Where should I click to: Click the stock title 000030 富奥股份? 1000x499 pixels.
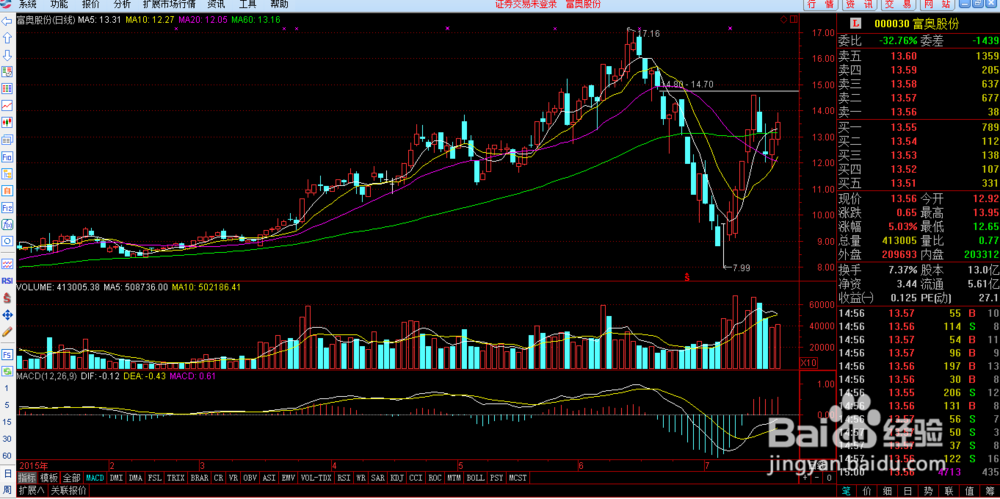[x=916, y=24]
